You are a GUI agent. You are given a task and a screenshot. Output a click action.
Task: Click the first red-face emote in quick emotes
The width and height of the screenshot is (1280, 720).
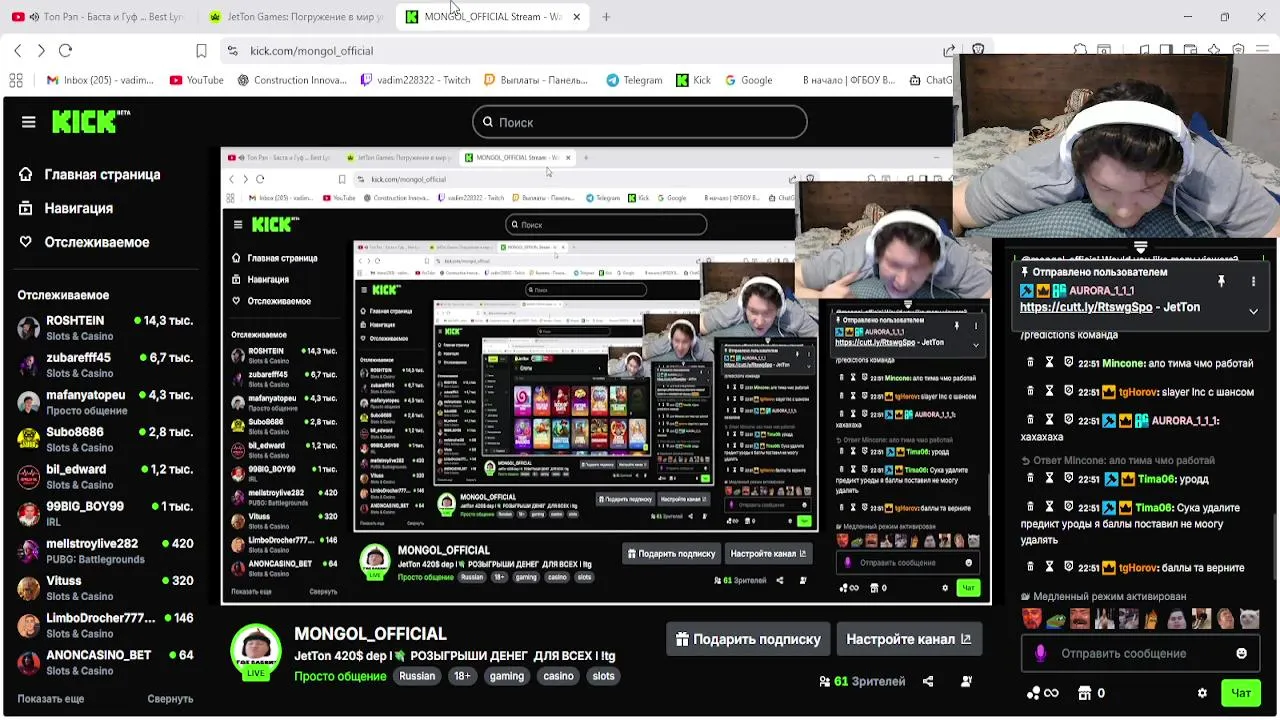[x=1031, y=620]
